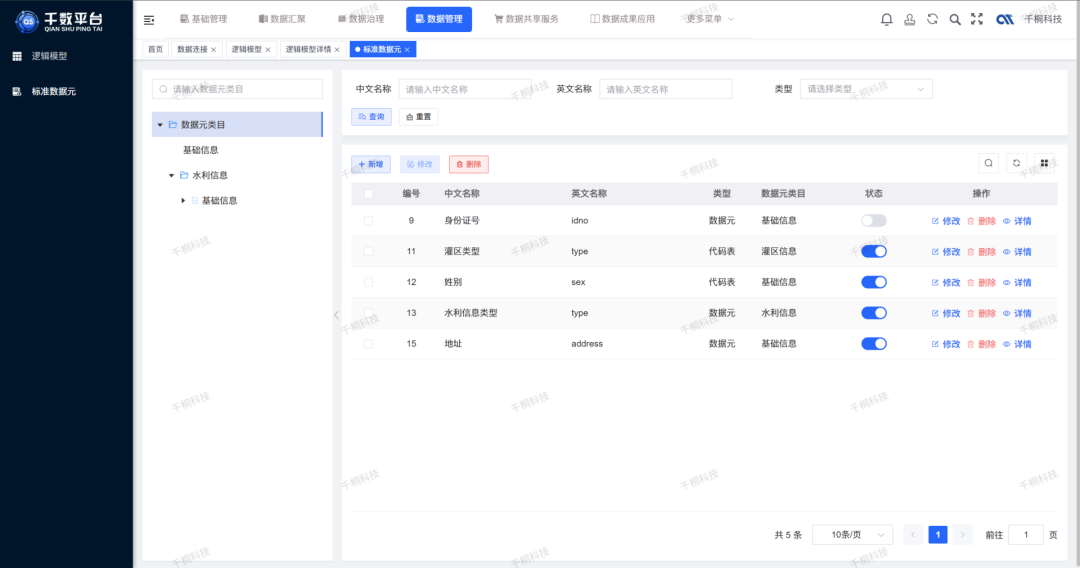Refresh the table with circular icon

[x=1016, y=163]
